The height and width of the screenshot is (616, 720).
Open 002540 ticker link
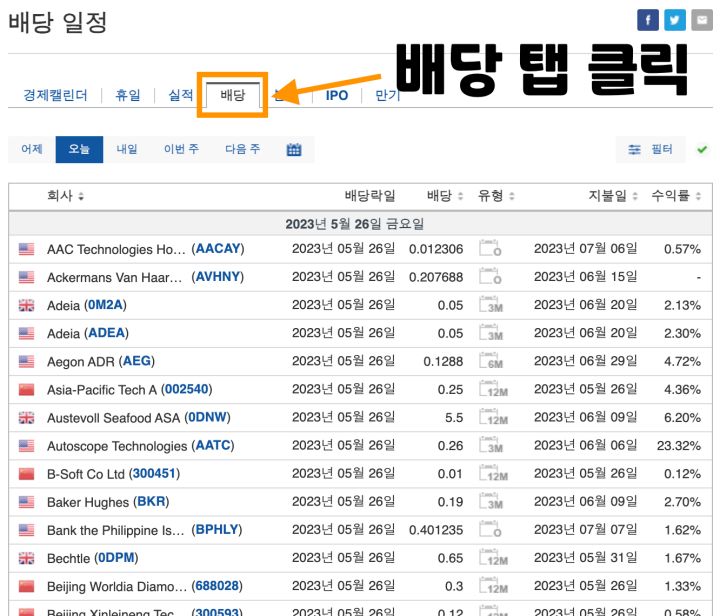186,389
